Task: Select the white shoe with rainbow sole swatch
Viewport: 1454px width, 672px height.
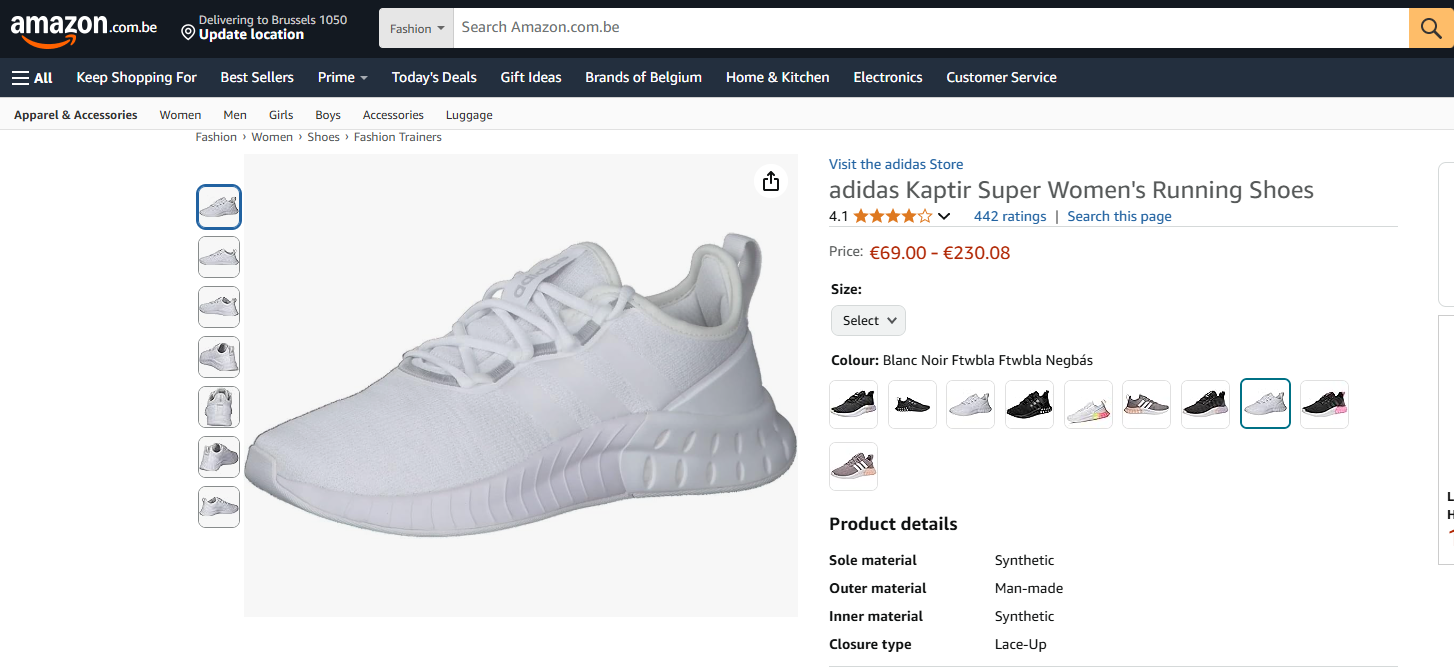Action: click(x=1088, y=405)
